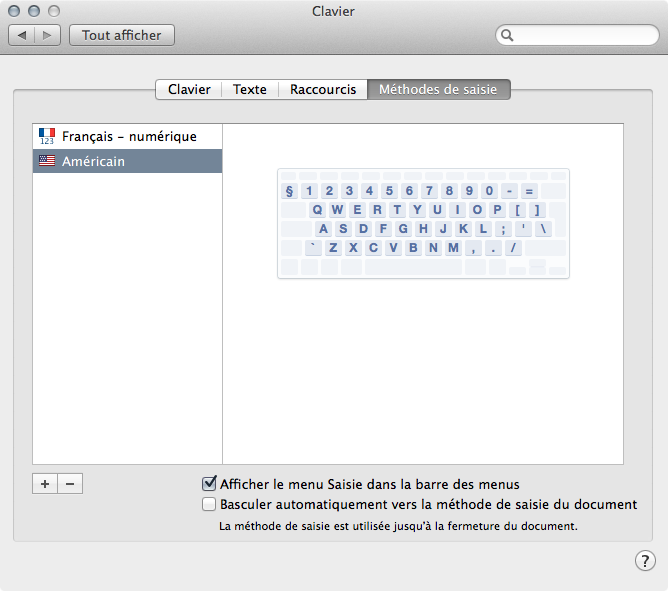Image resolution: width=668 pixels, height=591 pixels.
Task: Click the minus button to remove input source
Action: click(70, 484)
